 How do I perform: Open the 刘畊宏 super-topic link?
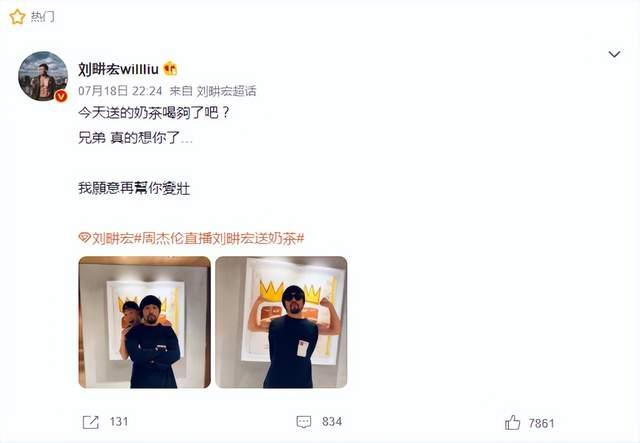(113, 238)
